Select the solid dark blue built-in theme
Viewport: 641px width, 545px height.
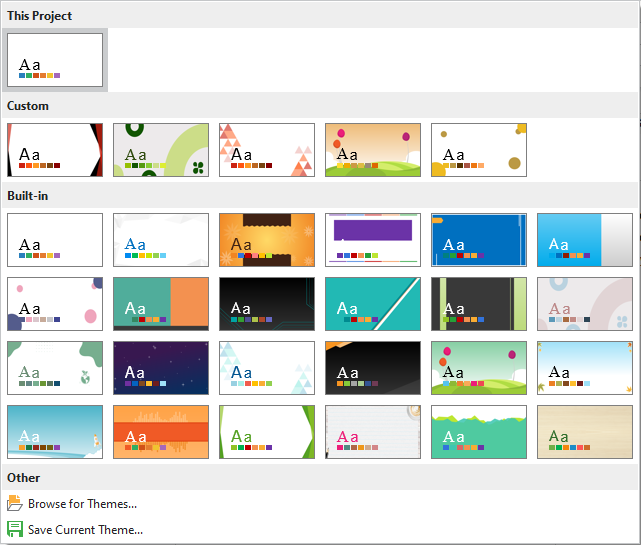coord(479,240)
